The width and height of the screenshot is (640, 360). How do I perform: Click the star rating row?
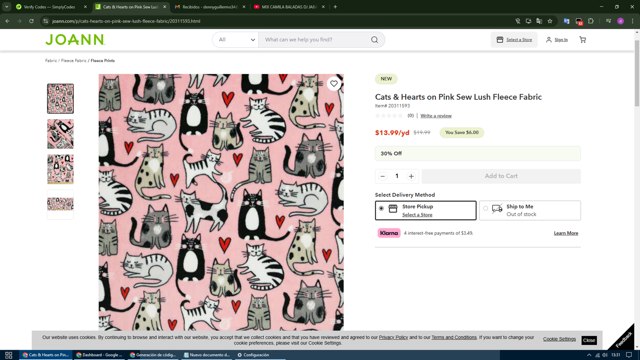(389, 116)
